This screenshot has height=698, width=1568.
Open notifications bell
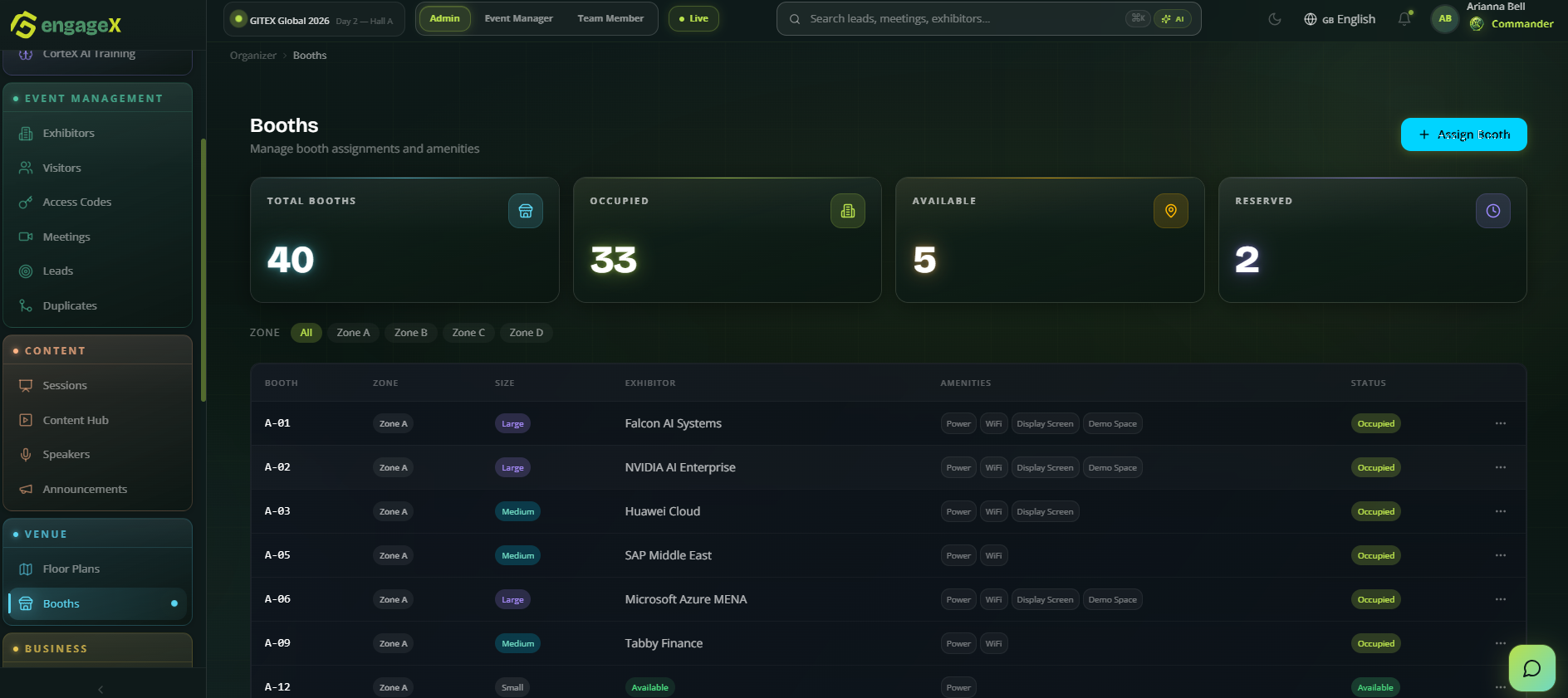tap(1404, 18)
